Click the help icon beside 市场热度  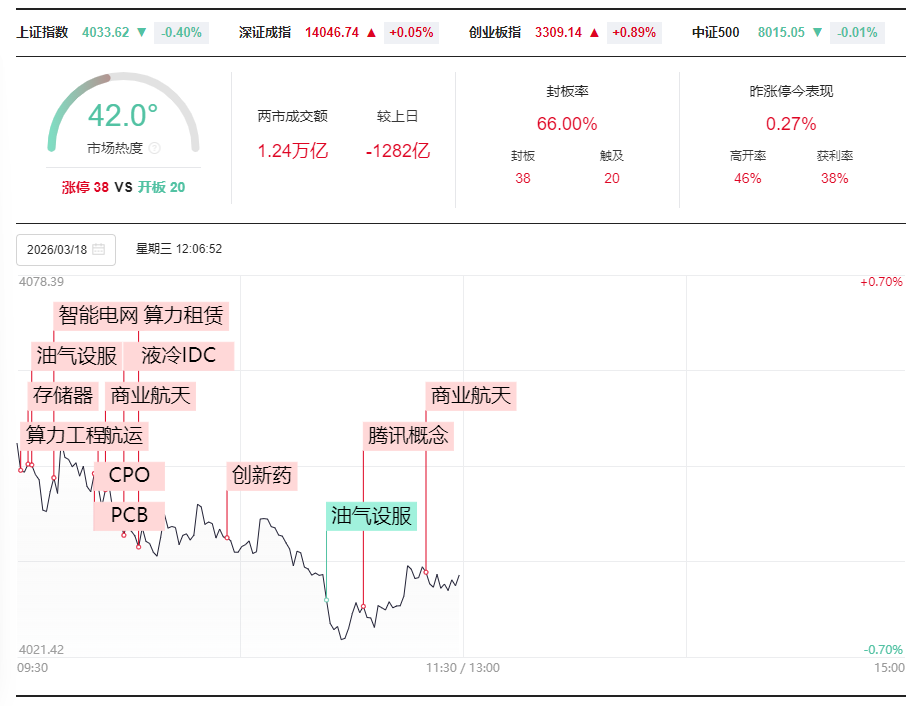155,148
